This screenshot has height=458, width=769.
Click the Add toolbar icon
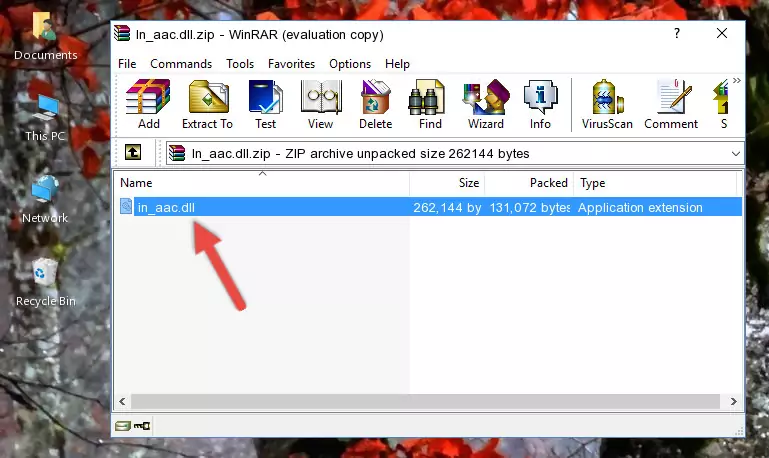tap(148, 104)
